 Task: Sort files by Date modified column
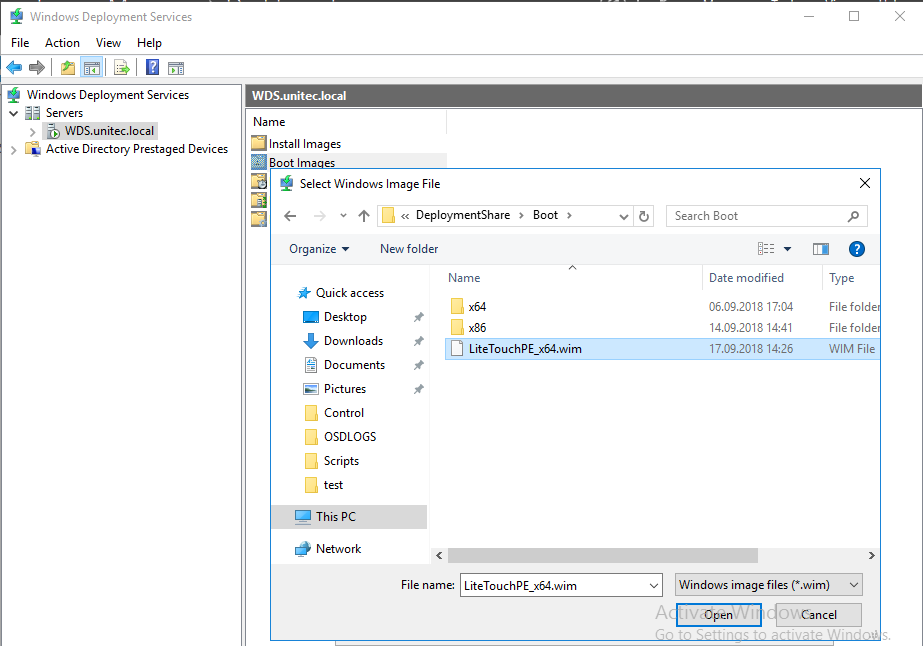pyautogui.click(x=746, y=278)
